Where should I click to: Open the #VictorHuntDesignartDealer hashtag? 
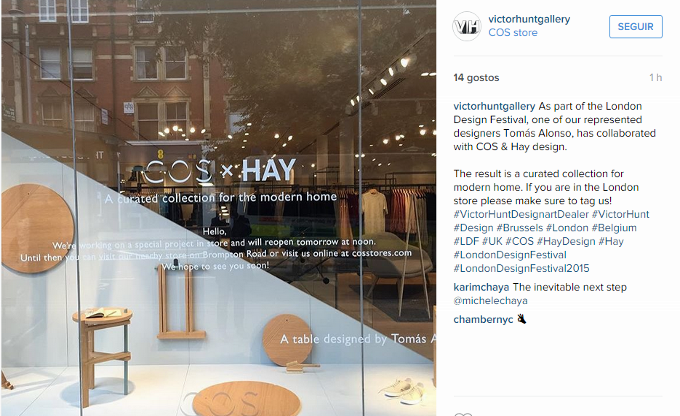click(521, 214)
